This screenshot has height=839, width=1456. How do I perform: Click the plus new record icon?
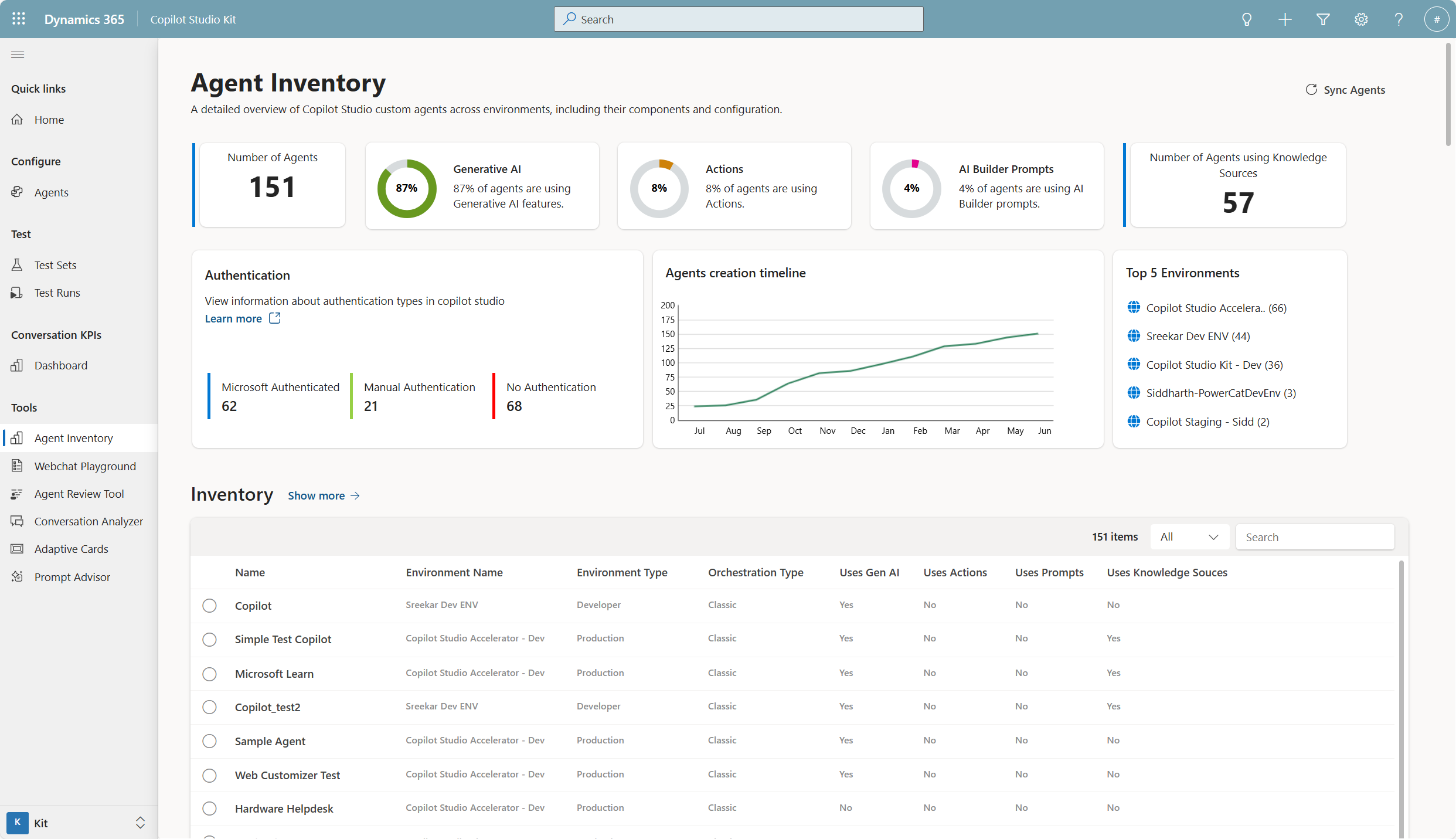pyautogui.click(x=1285, y=19)
